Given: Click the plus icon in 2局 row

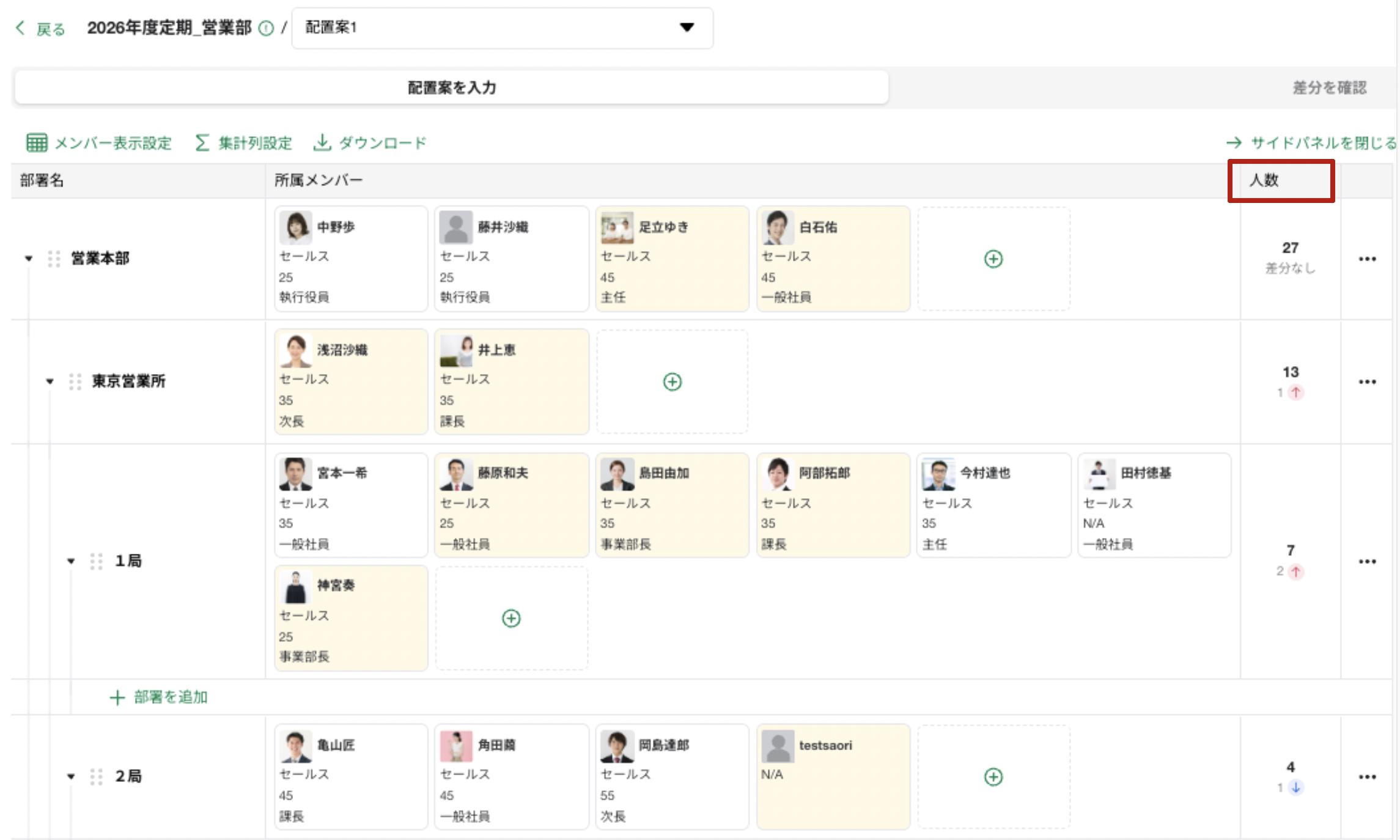Looking at the screenshot, I should [993, 776].
